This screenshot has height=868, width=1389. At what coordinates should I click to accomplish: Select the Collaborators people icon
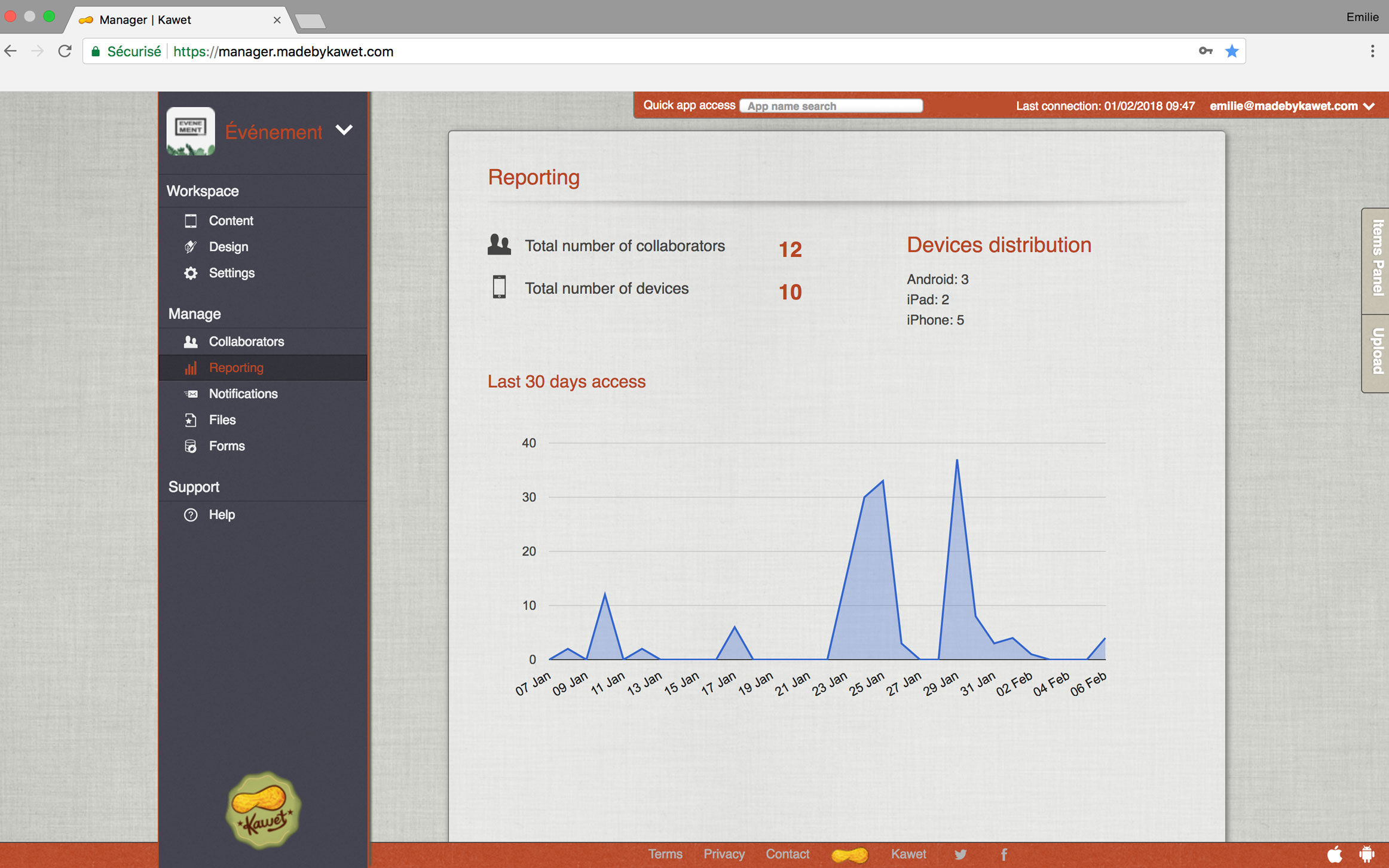pos(190,341)
